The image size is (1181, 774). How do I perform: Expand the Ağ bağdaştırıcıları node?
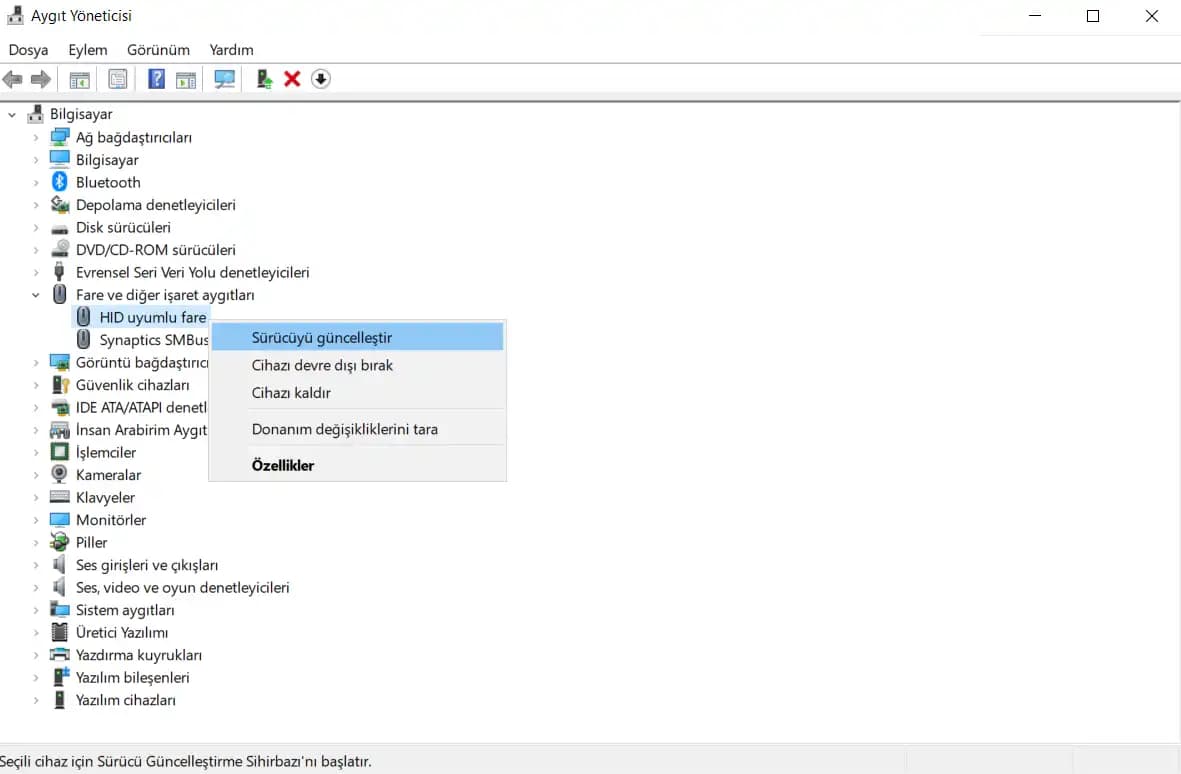pos(36,137)
